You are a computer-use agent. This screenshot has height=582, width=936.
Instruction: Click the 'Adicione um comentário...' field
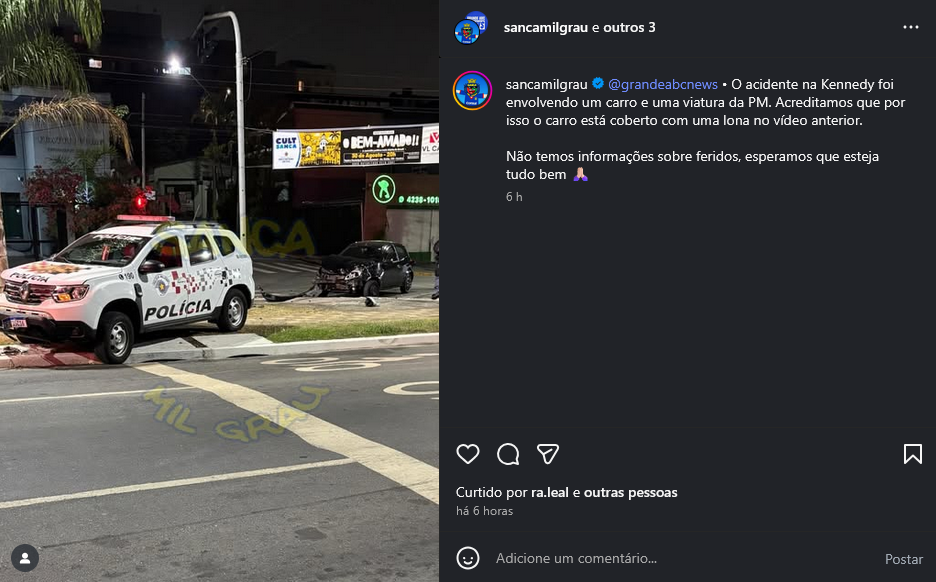tap(681, 558)
